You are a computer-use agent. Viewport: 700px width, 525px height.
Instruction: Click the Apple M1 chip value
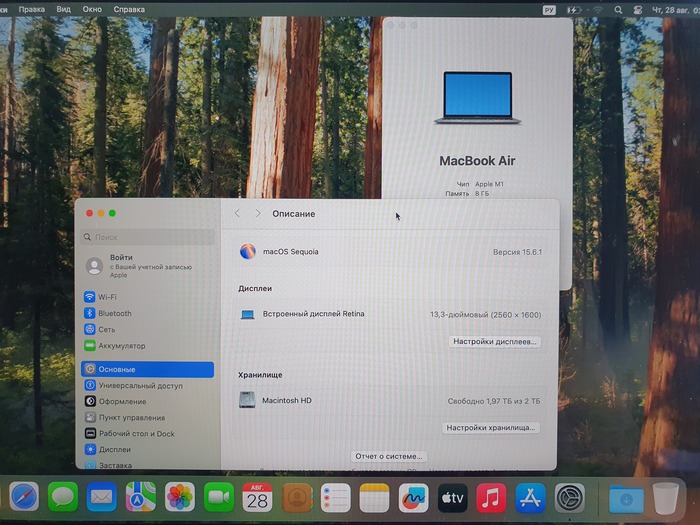pos(489,184)
